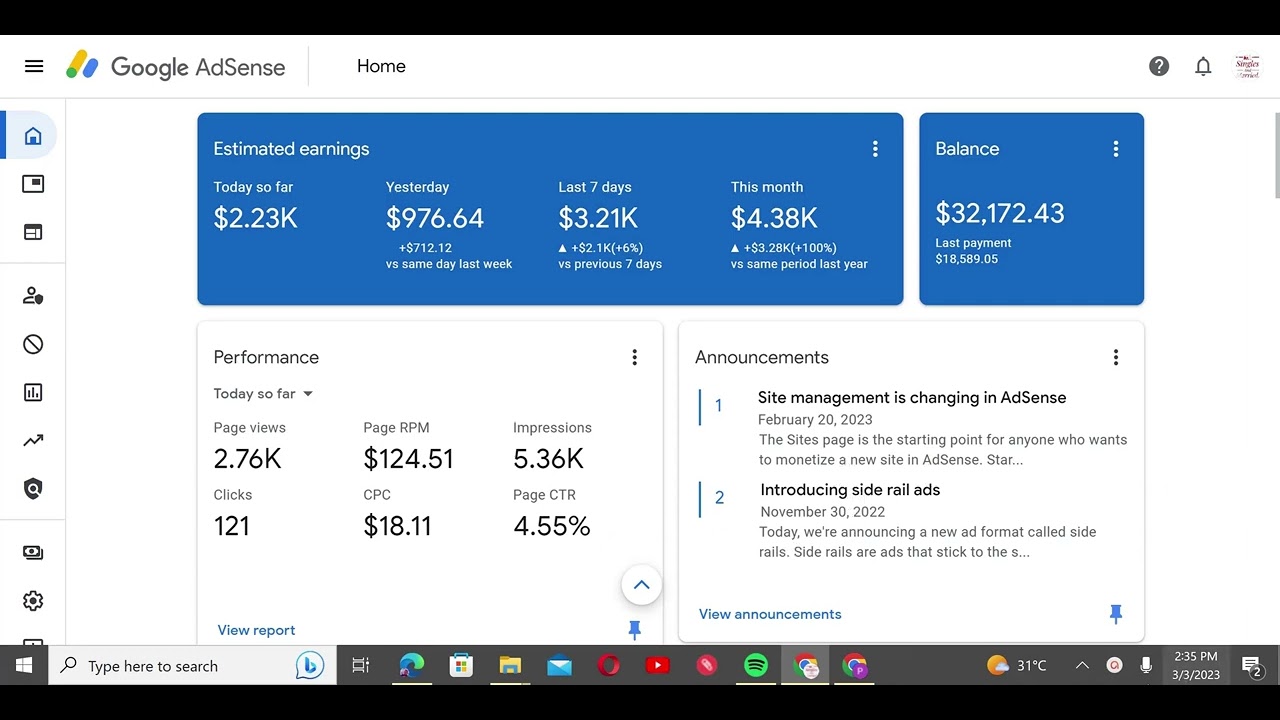Open the Windows action center notifications

pos(1252,666)
